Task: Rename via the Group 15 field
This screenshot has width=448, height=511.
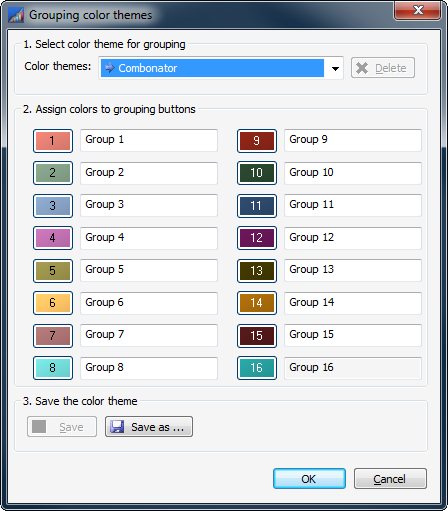Action: (353, 335)
